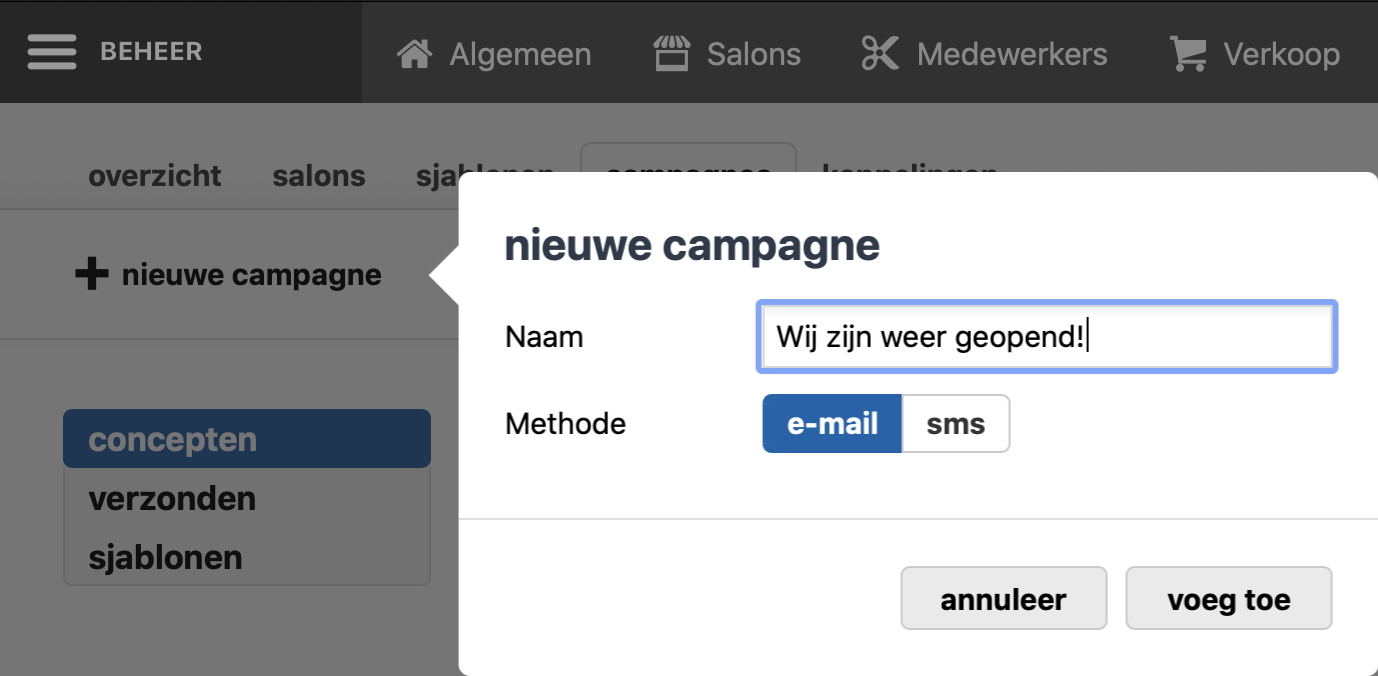Switch method to sms
Screen dimensions: 1378x676
[x=956, y=424]
